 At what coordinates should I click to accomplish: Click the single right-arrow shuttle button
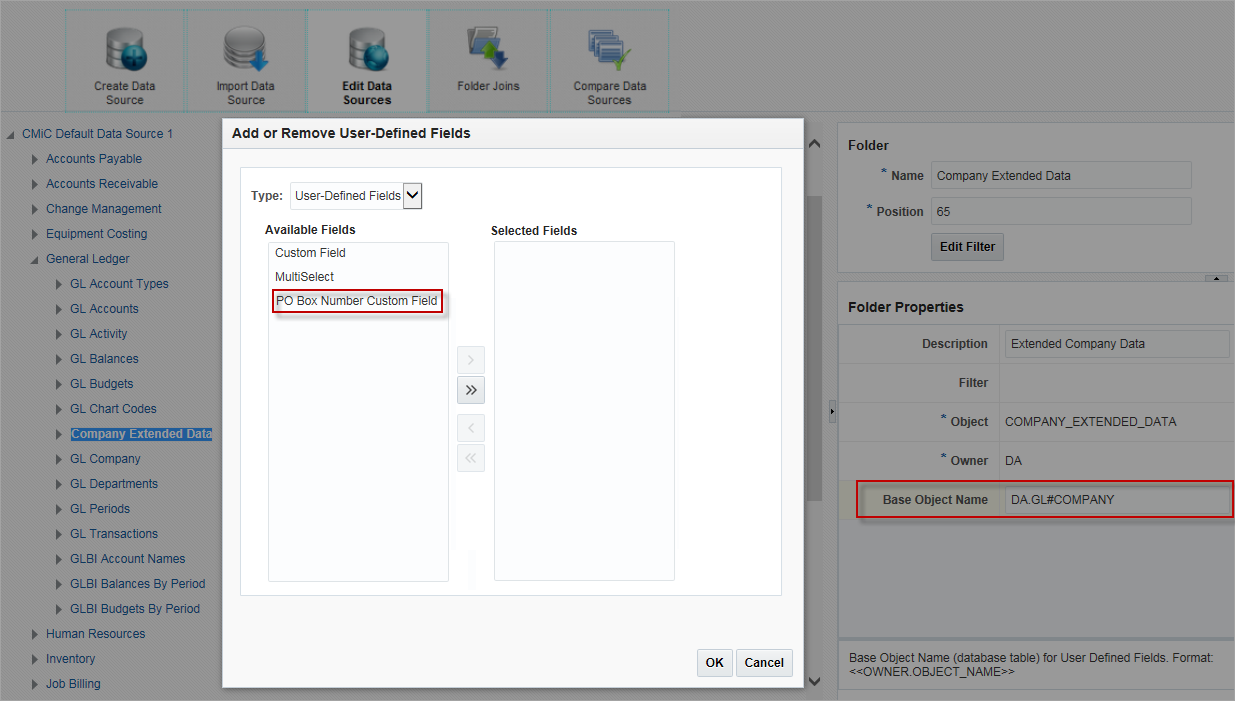470,359
